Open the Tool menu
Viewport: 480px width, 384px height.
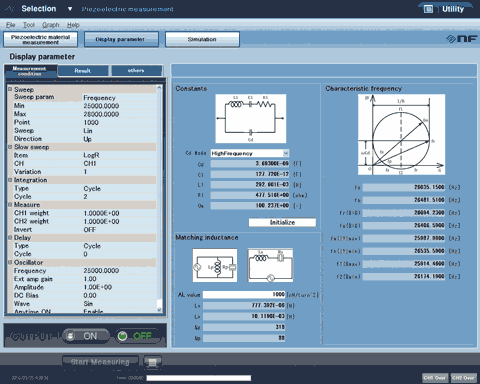pos(29,25)
